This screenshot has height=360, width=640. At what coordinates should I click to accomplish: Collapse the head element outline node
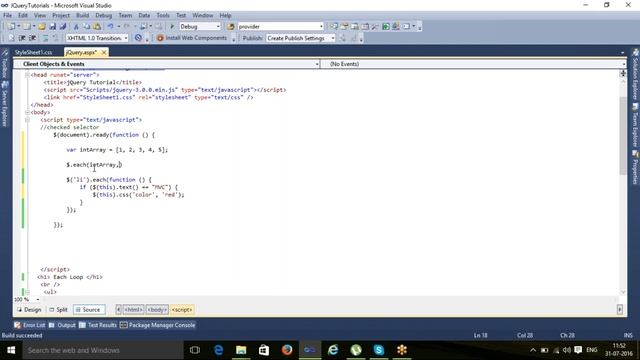27,75
